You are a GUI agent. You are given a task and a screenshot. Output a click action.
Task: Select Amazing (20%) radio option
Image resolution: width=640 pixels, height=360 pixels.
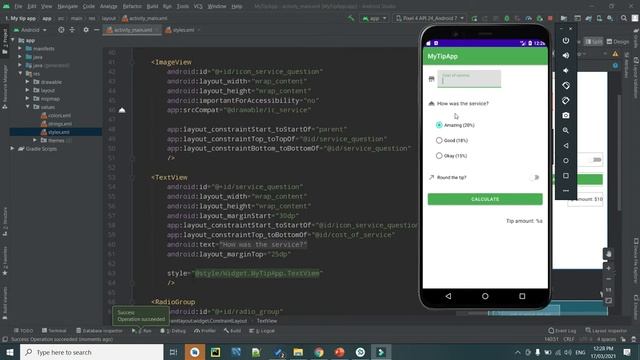455,125
